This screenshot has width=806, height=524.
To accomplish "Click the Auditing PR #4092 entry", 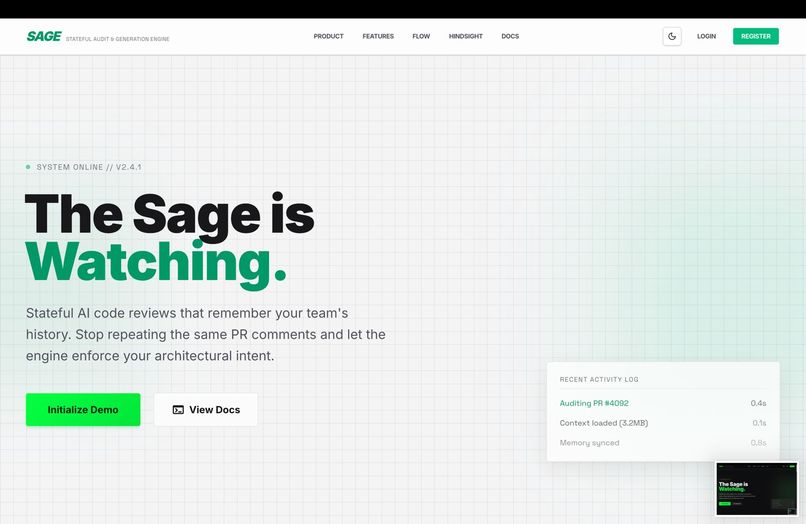I will [594, 403].
